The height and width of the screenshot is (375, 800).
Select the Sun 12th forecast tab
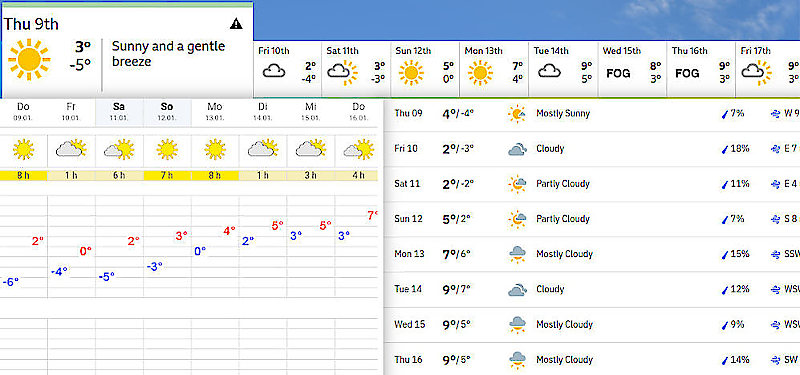(425, 69)
